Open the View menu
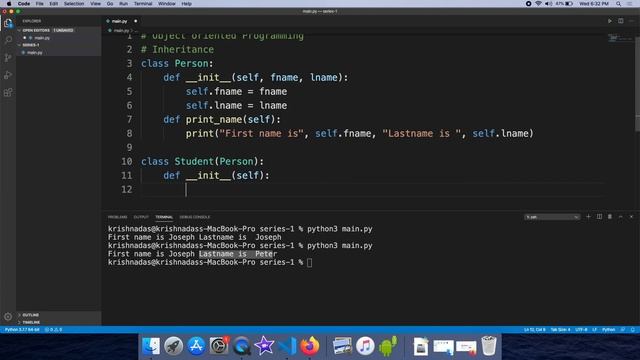The height and width of the screenshot is (360, 640). [x=96, y=4]
